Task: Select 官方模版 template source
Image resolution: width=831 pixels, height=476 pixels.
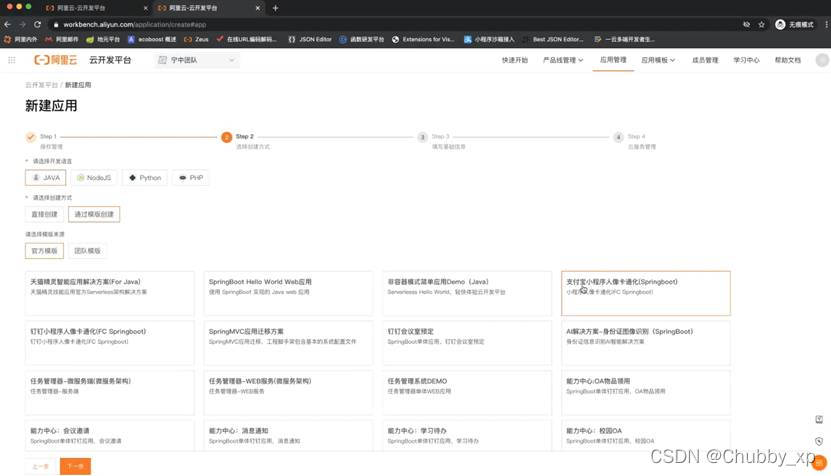Action: (44, 251)
